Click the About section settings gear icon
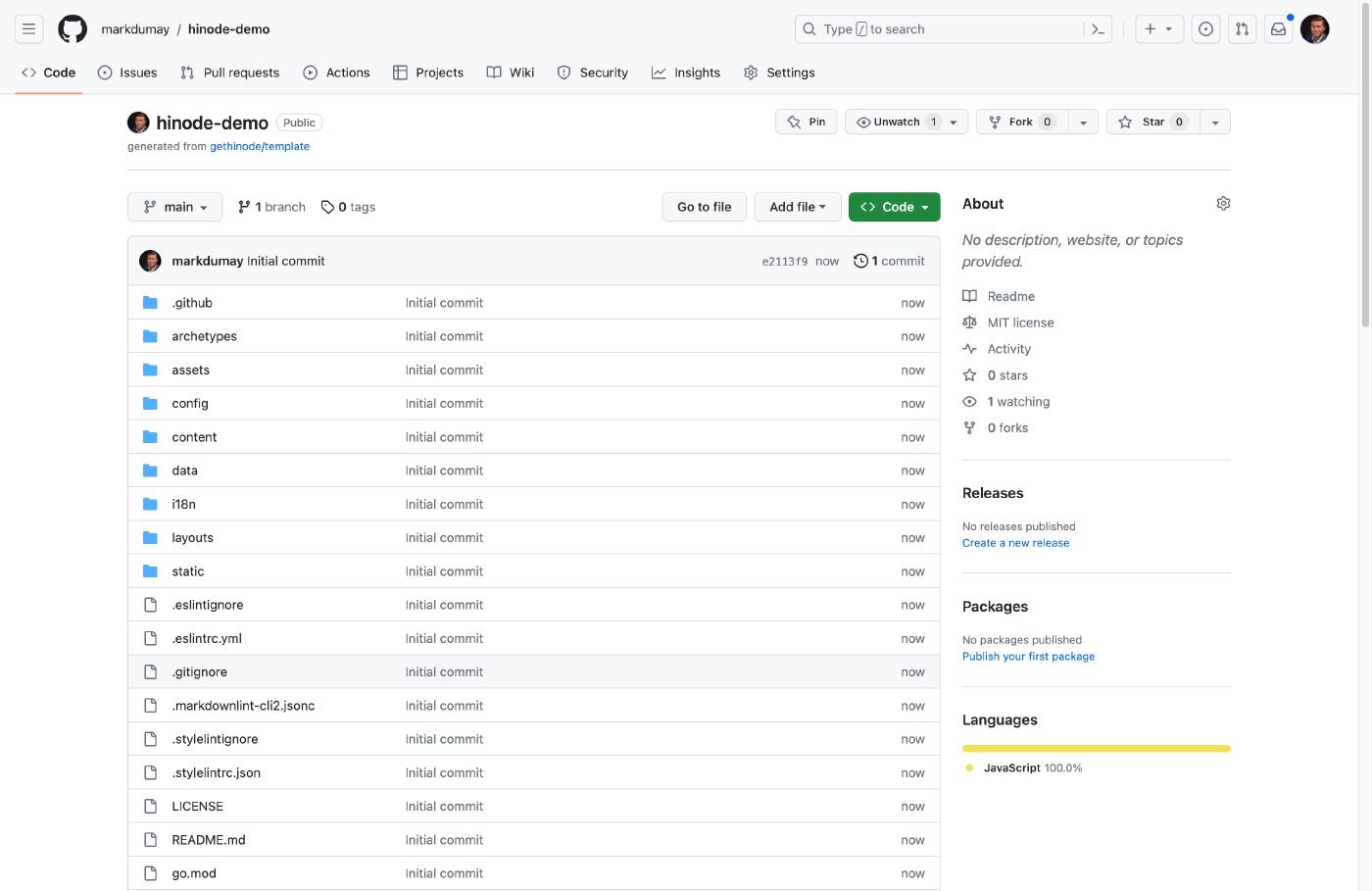 tap(1223, 204)
